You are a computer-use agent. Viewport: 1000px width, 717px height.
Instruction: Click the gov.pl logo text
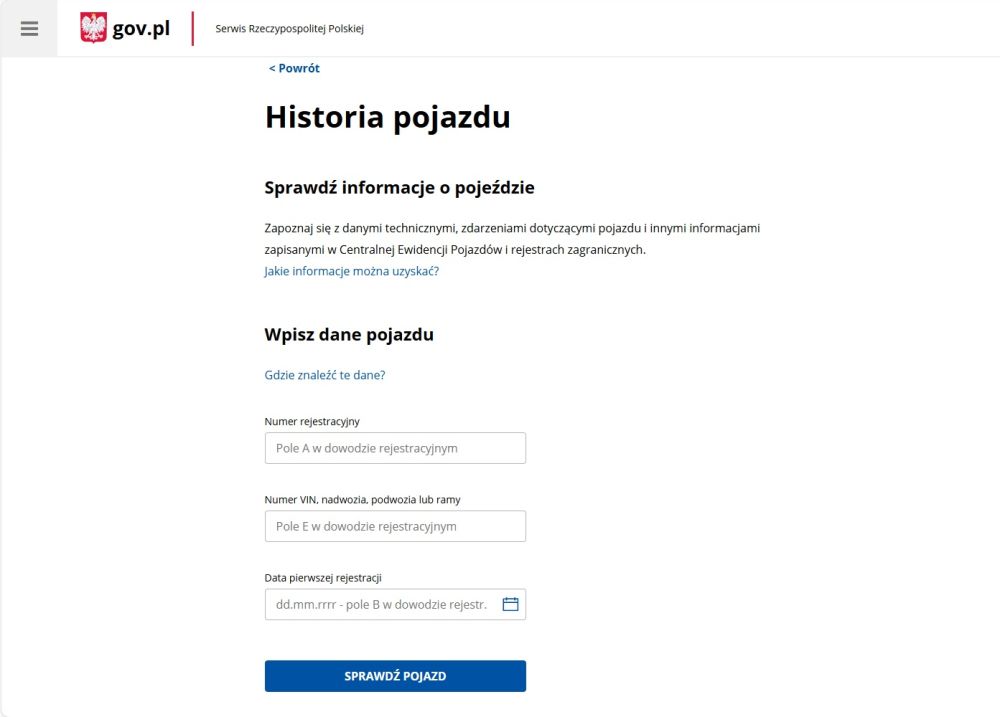coord(141,29)
